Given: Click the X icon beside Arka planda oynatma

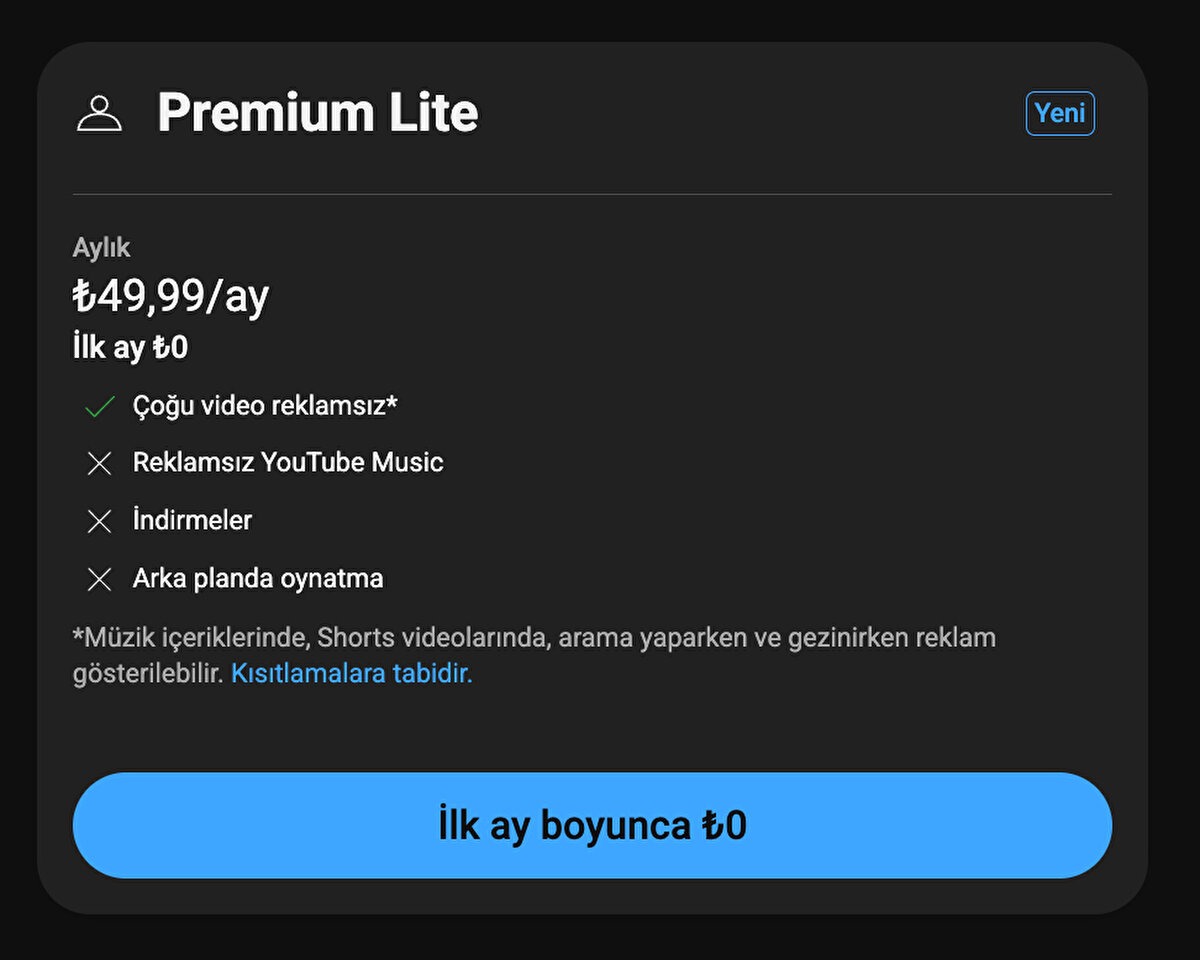Looking at the screenshot, I should point(99,579).
